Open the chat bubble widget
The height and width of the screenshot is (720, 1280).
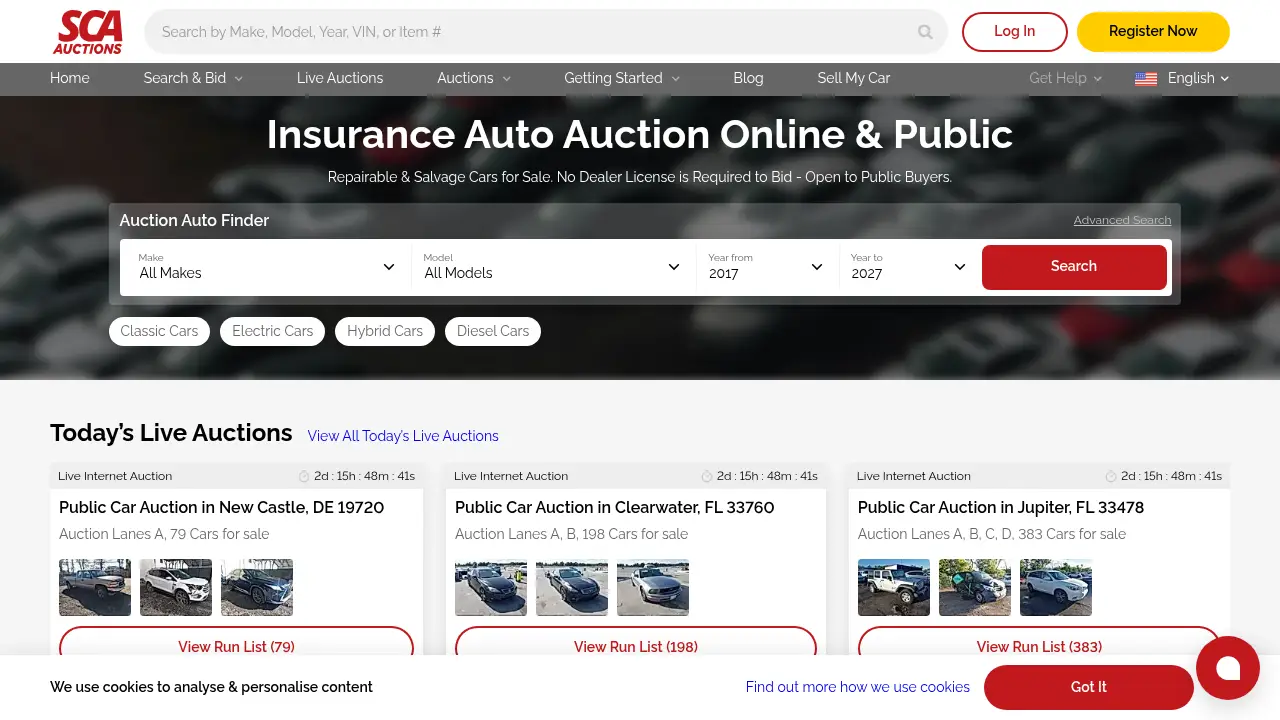(1228, 668)
